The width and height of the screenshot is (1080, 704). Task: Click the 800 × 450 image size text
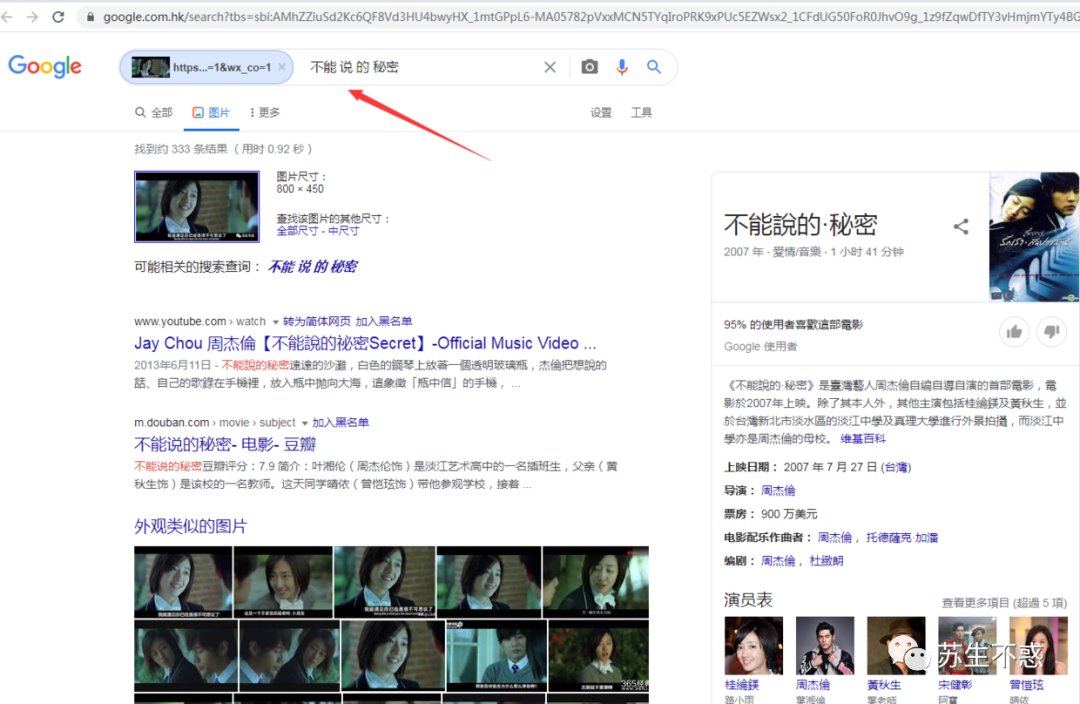[300, 189]
